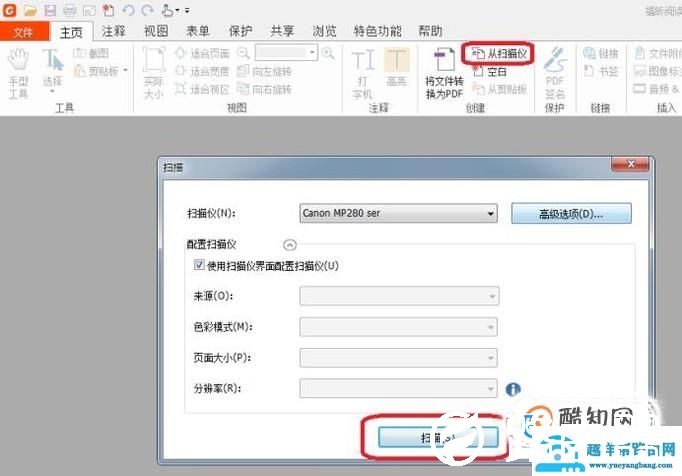Click the Print icon in the quick toolbar
Screen dimensions: 682x476
coord(70,10)
